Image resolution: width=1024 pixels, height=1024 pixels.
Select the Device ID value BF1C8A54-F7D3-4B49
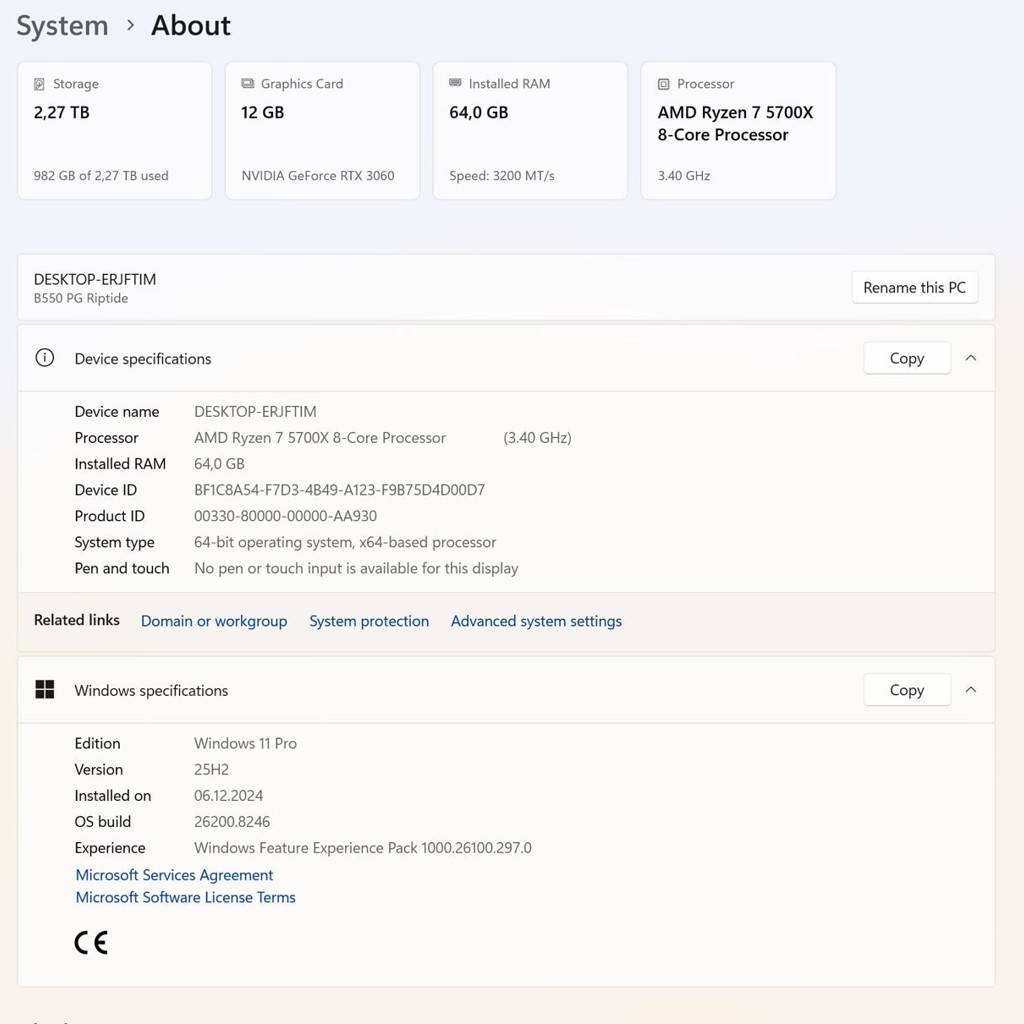pyautogui.click(x=340, y=490)
